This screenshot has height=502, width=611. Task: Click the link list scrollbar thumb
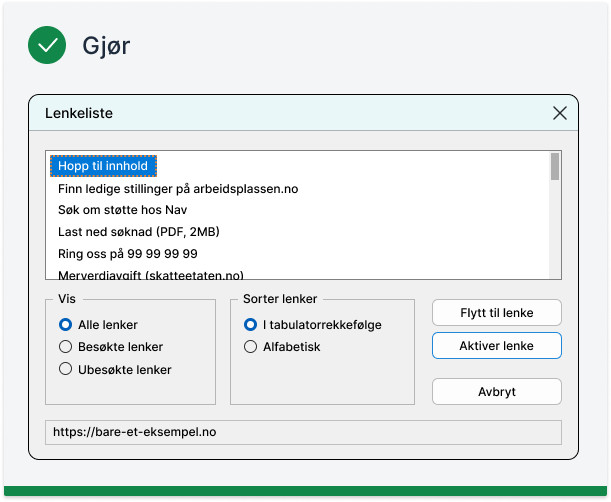(555, 167)
